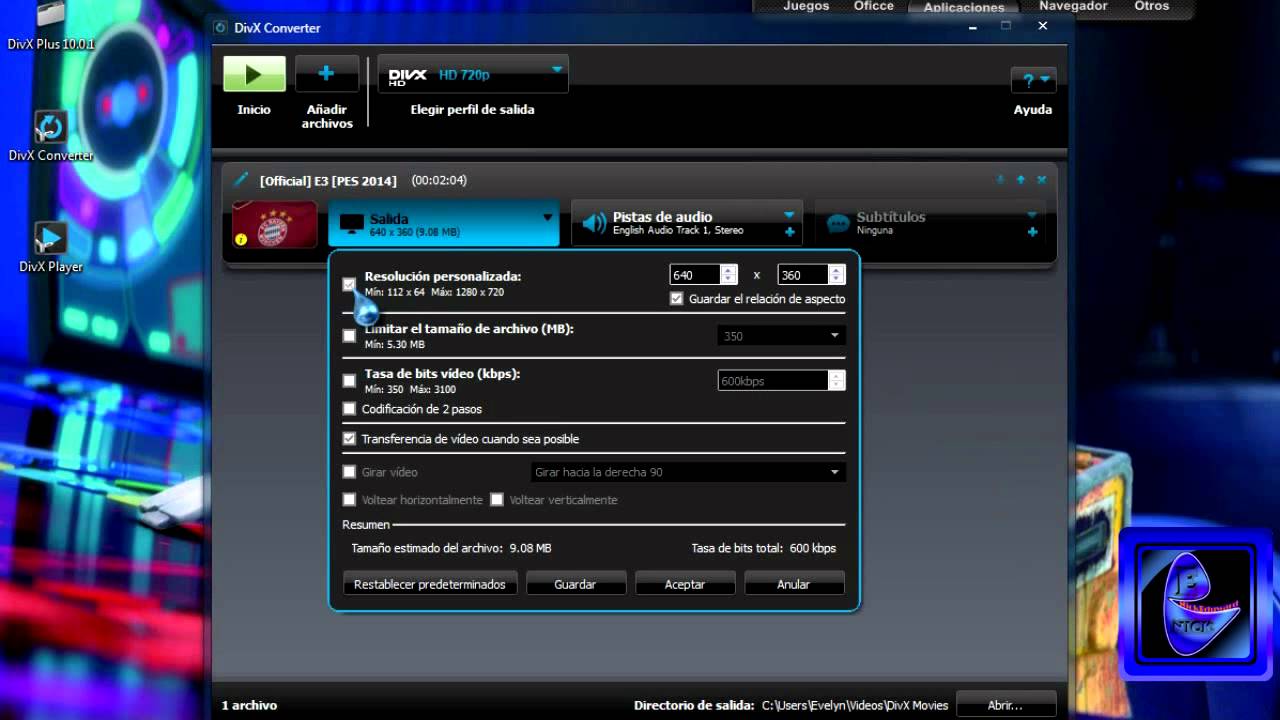Click the Abrir... output directory button

click(x=1005, y=705)
